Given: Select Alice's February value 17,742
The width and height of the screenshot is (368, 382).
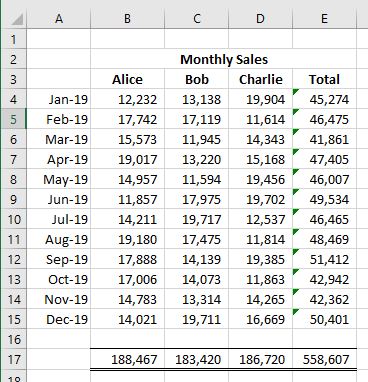Looking at the screenshot, I should [x=127, y=119].
